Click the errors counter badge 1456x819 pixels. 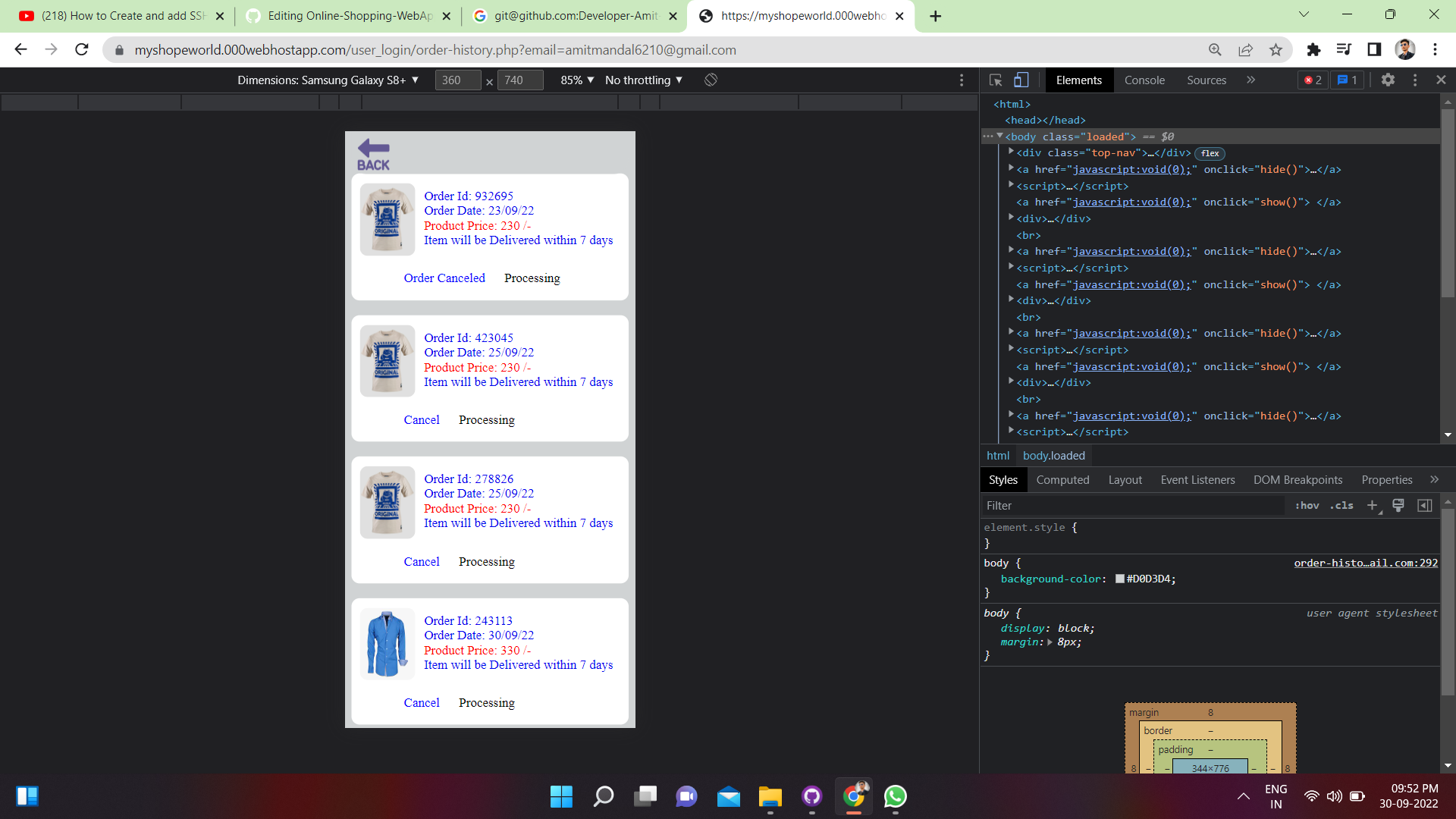tap(1313, 80)
